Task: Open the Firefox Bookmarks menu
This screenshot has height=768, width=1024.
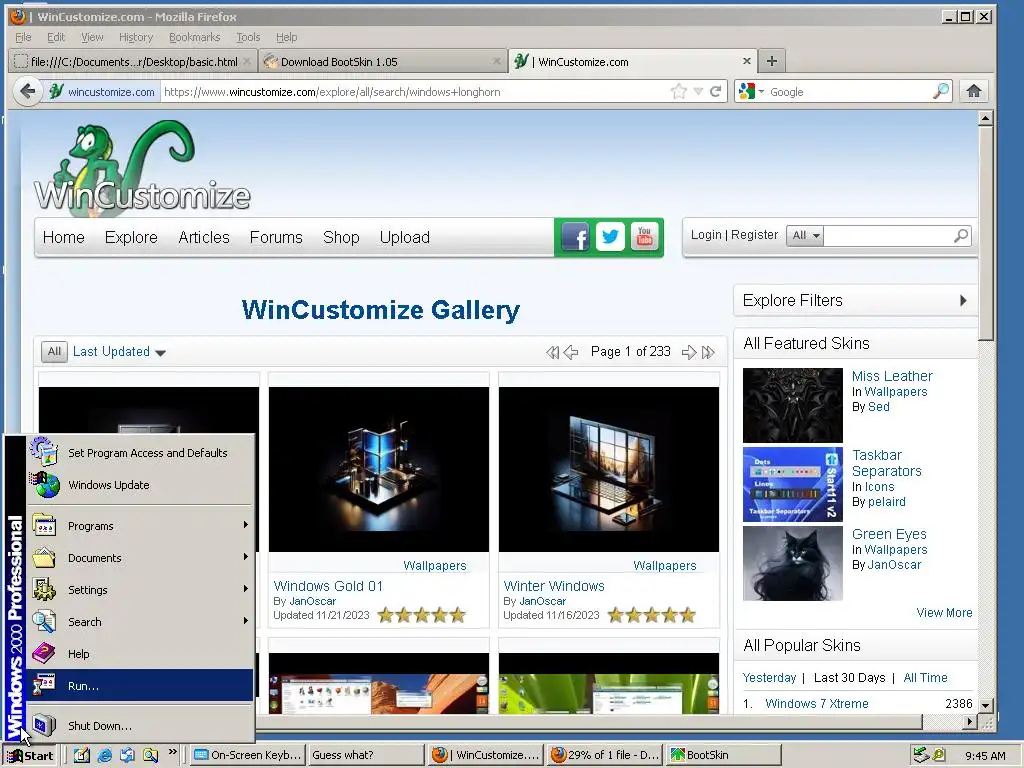Action: pos(195,37)
